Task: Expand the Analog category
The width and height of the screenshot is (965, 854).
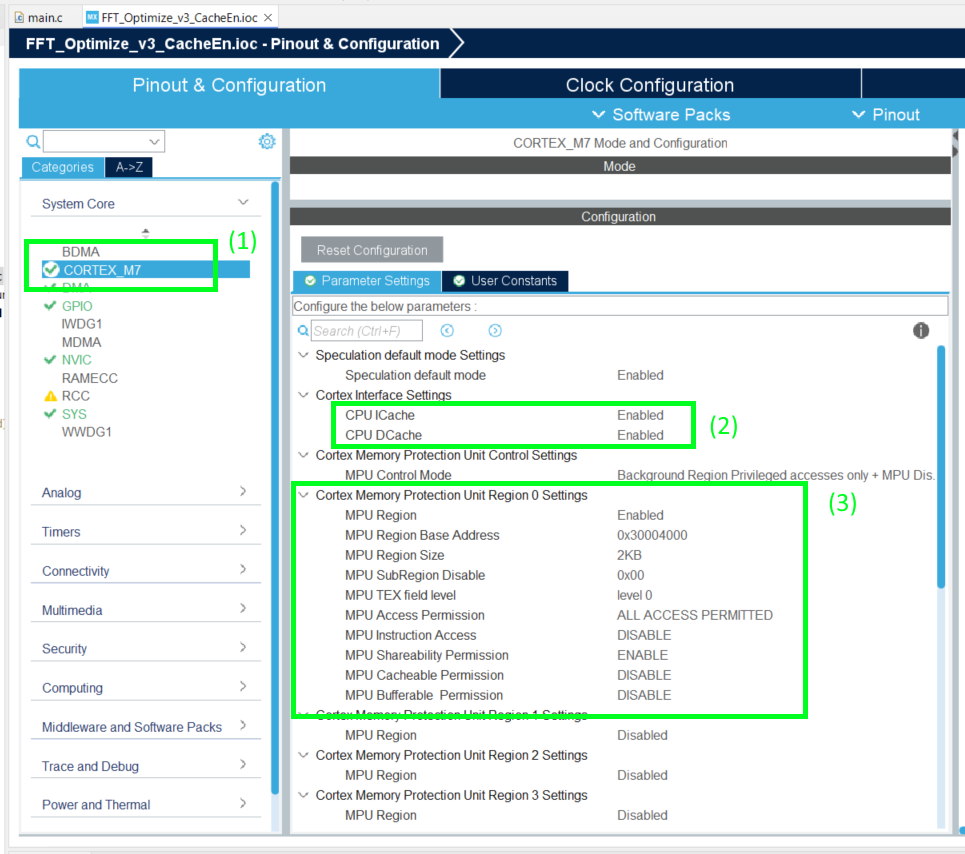Action: coord(243,491)
